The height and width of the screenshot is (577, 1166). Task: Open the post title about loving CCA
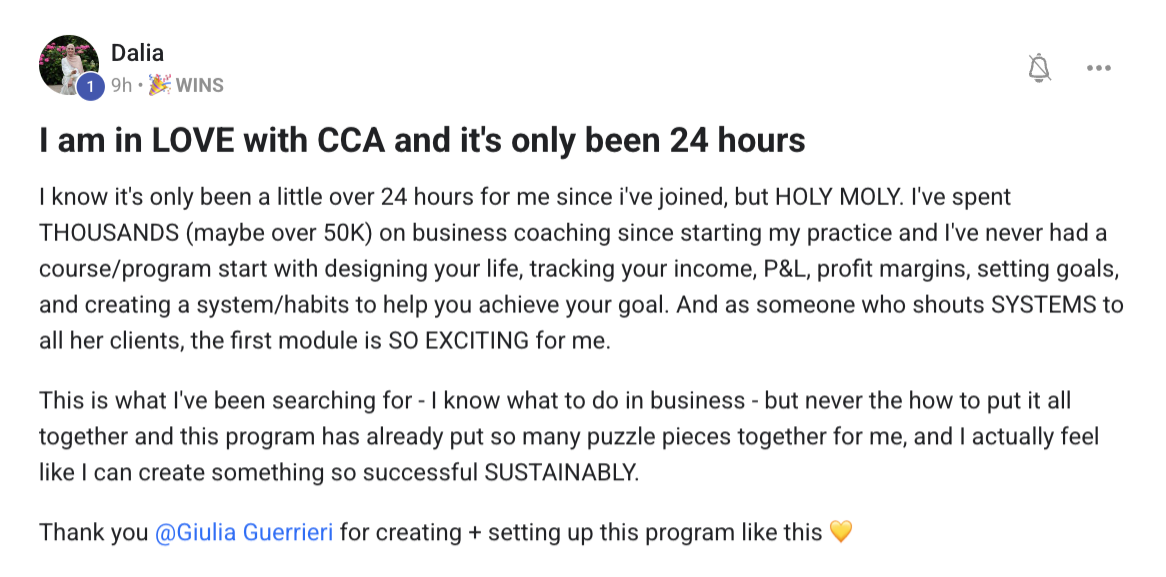point(422,141)
